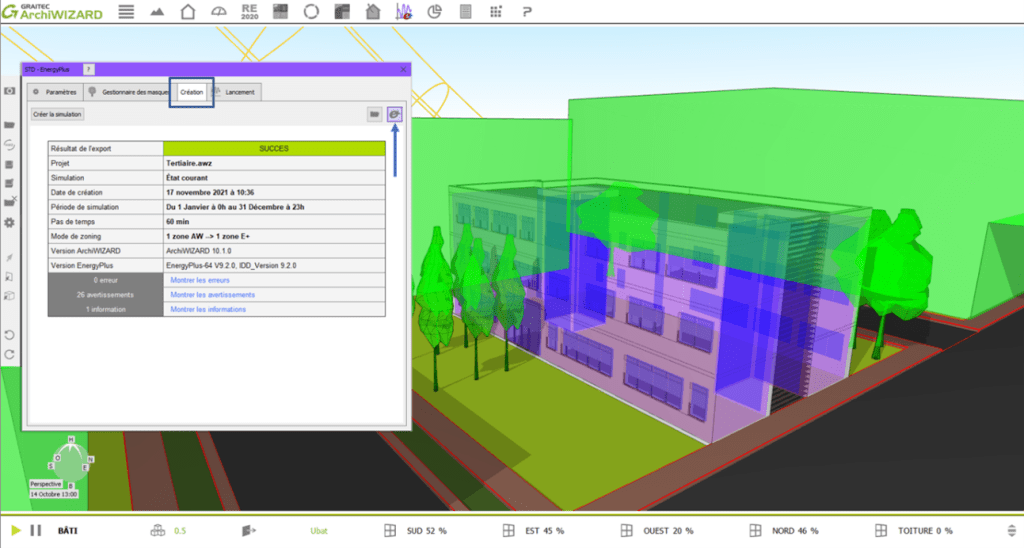Open the folder icon in Création tab

click(374, 115)
